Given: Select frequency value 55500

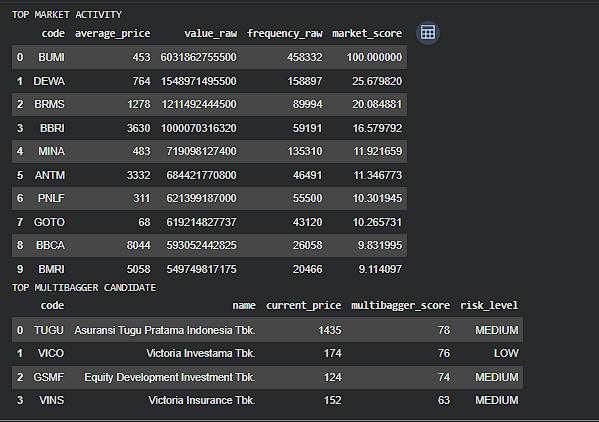Looking at the screenshot, I should click(308, 198).
